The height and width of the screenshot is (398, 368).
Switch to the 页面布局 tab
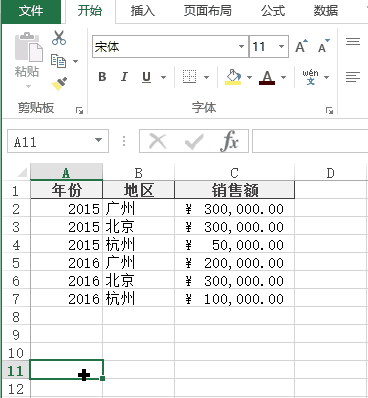pyautogui.click(x=208, y=11)
